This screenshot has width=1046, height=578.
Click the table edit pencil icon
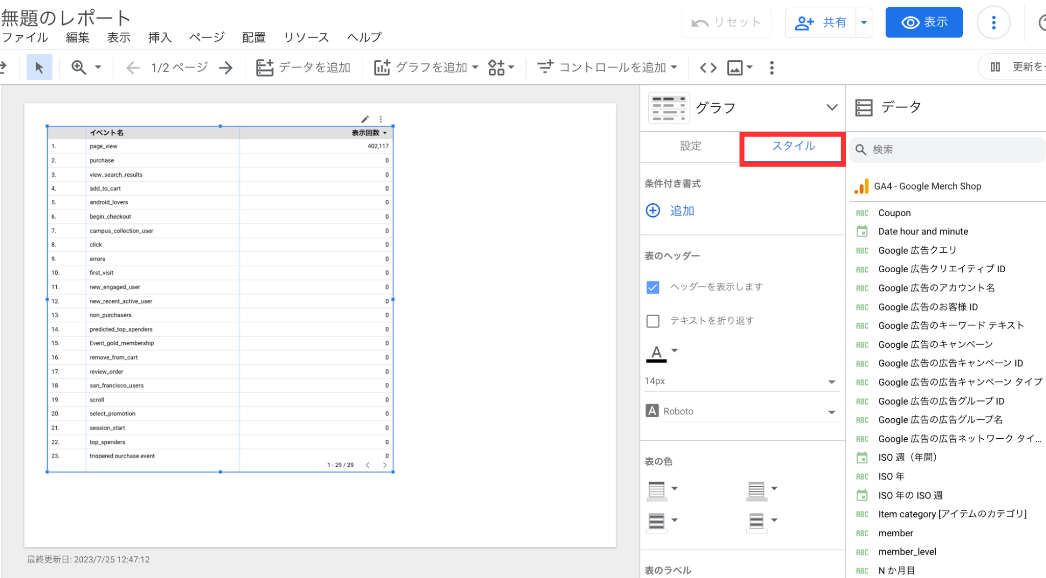[365, 119]
